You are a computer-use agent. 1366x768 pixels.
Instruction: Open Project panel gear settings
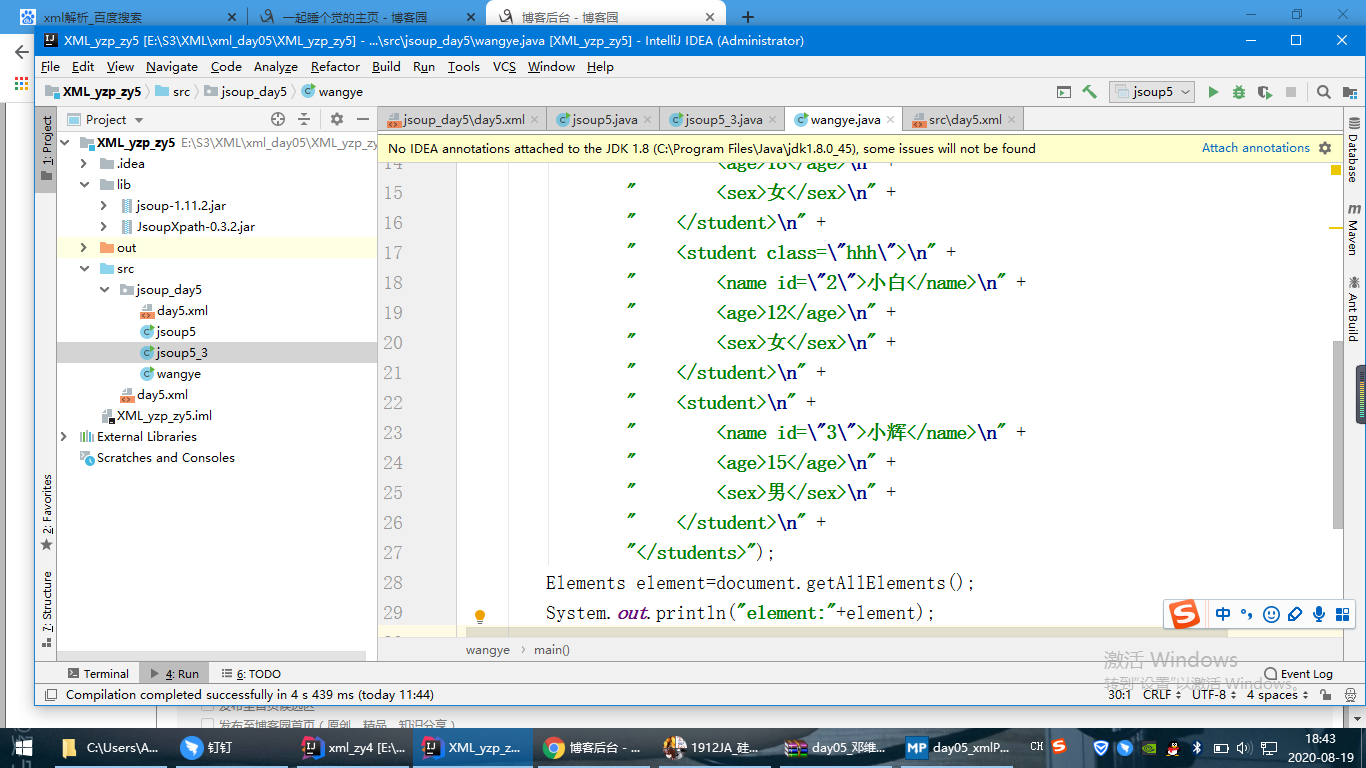click(x=337, y=119)
